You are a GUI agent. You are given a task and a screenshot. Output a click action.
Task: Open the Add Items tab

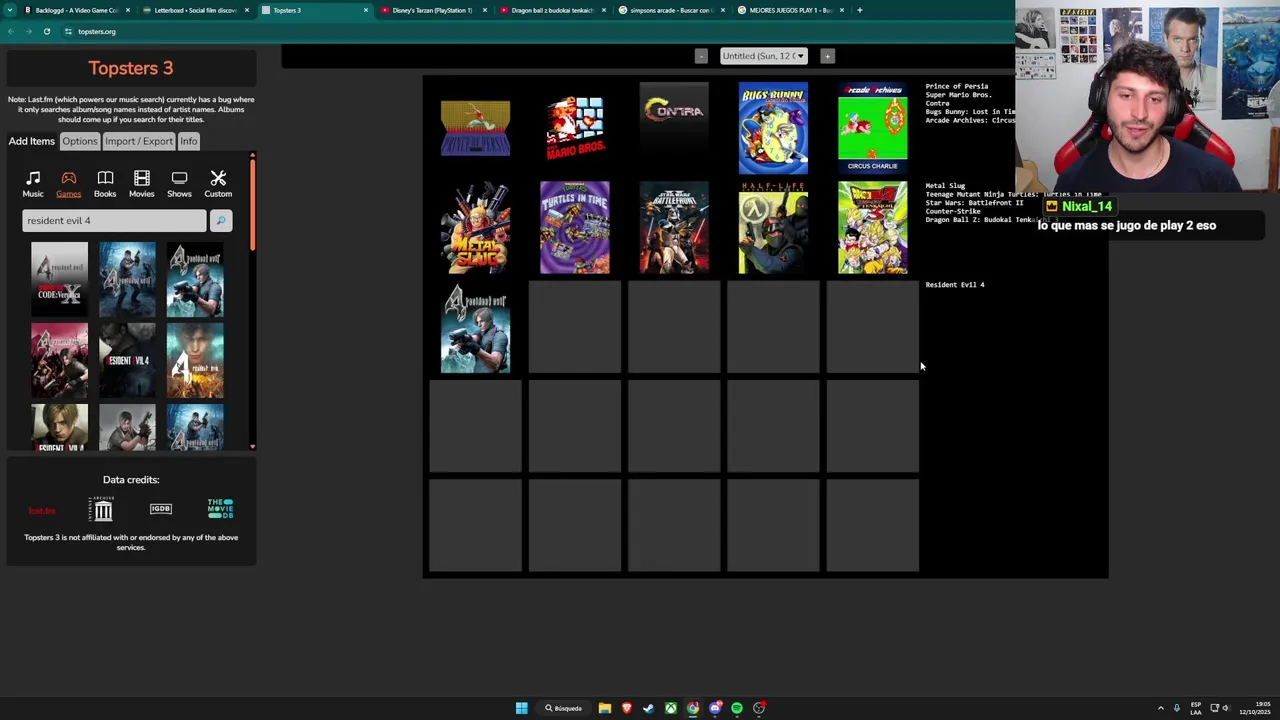coord(32,141)
